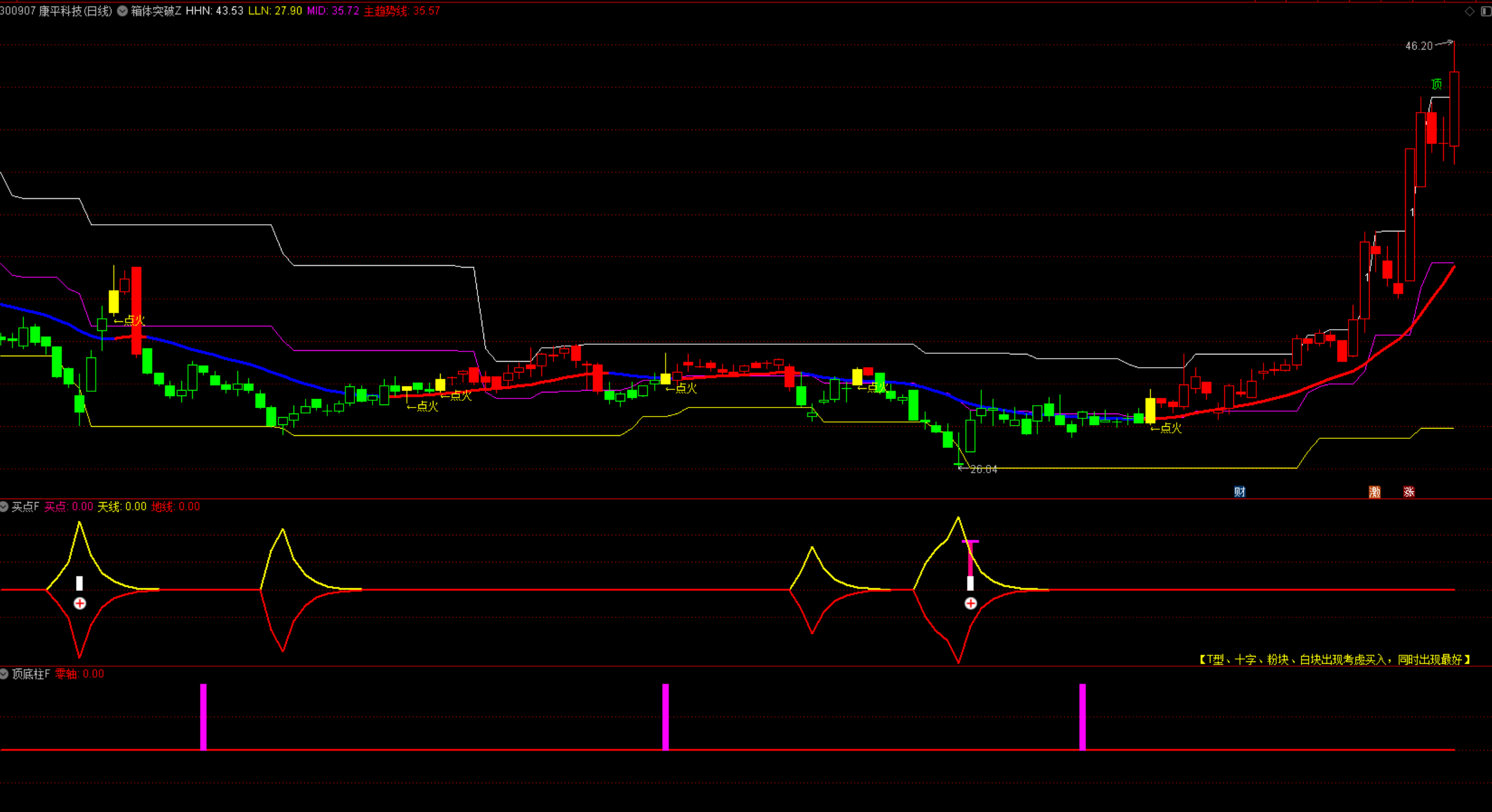Viewport: 1492px width, 812px height.
Task: Click the diamond icon in the top-right corner
Action: (x=1469, y=11)
